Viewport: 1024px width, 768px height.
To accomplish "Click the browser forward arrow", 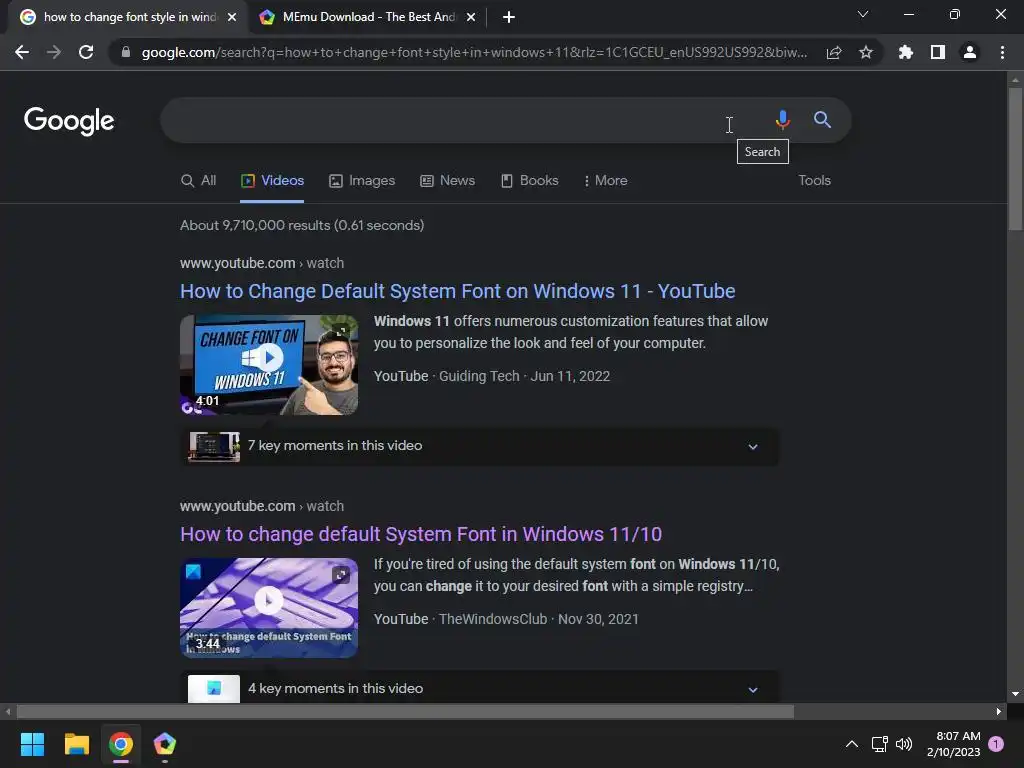I will tap(54, 52).
